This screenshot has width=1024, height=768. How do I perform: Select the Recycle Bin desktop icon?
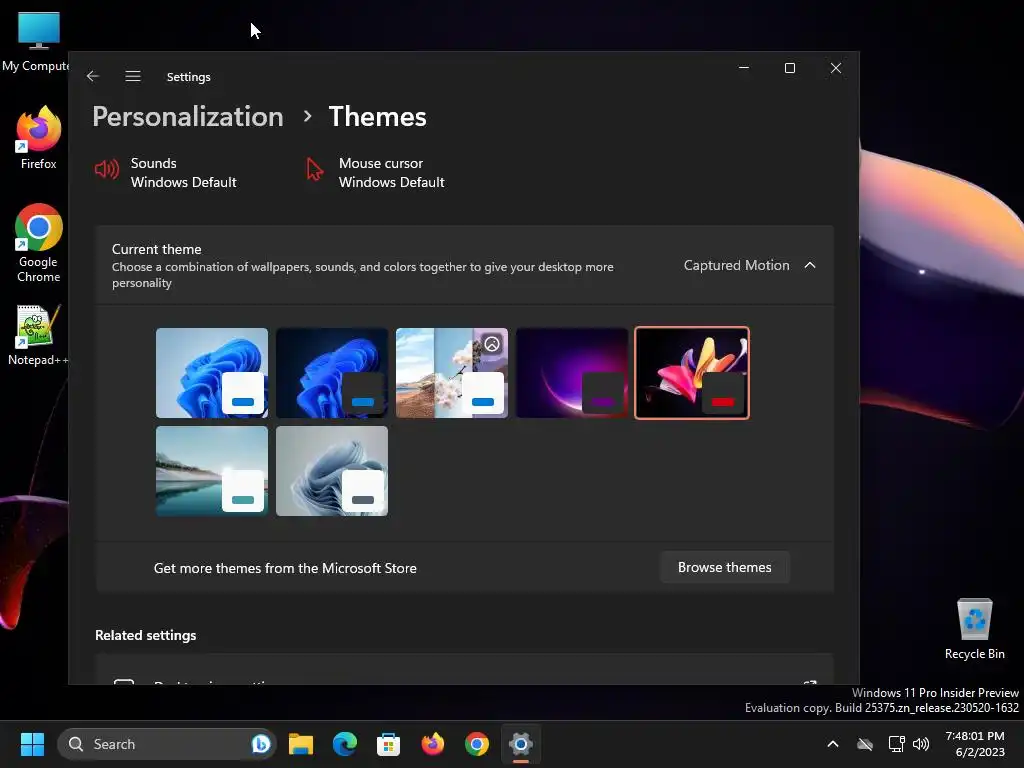point(974,629)
